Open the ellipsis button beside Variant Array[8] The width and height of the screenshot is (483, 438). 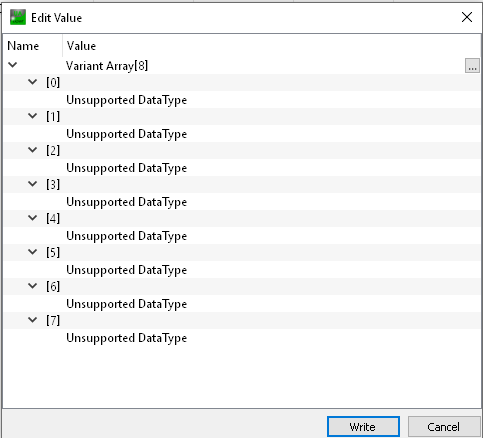coord(472,66)
